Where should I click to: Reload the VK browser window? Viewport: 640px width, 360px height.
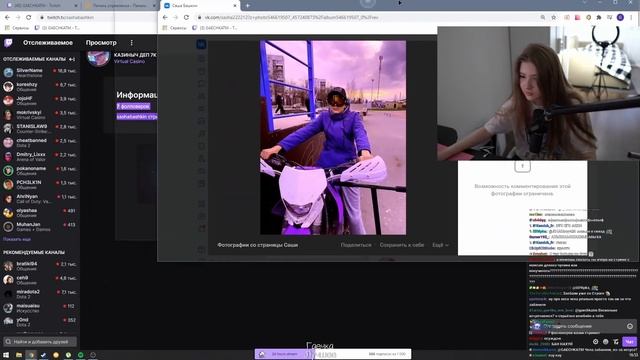187,18
